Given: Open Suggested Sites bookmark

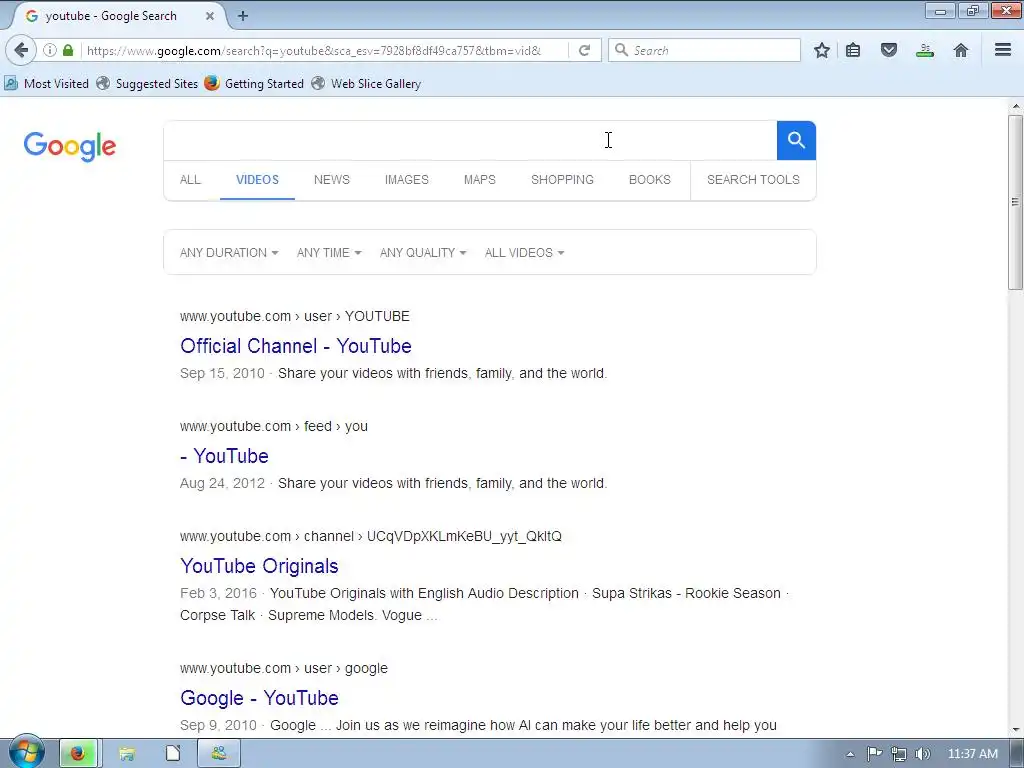Looking at the screenshot, I should 148,84.
